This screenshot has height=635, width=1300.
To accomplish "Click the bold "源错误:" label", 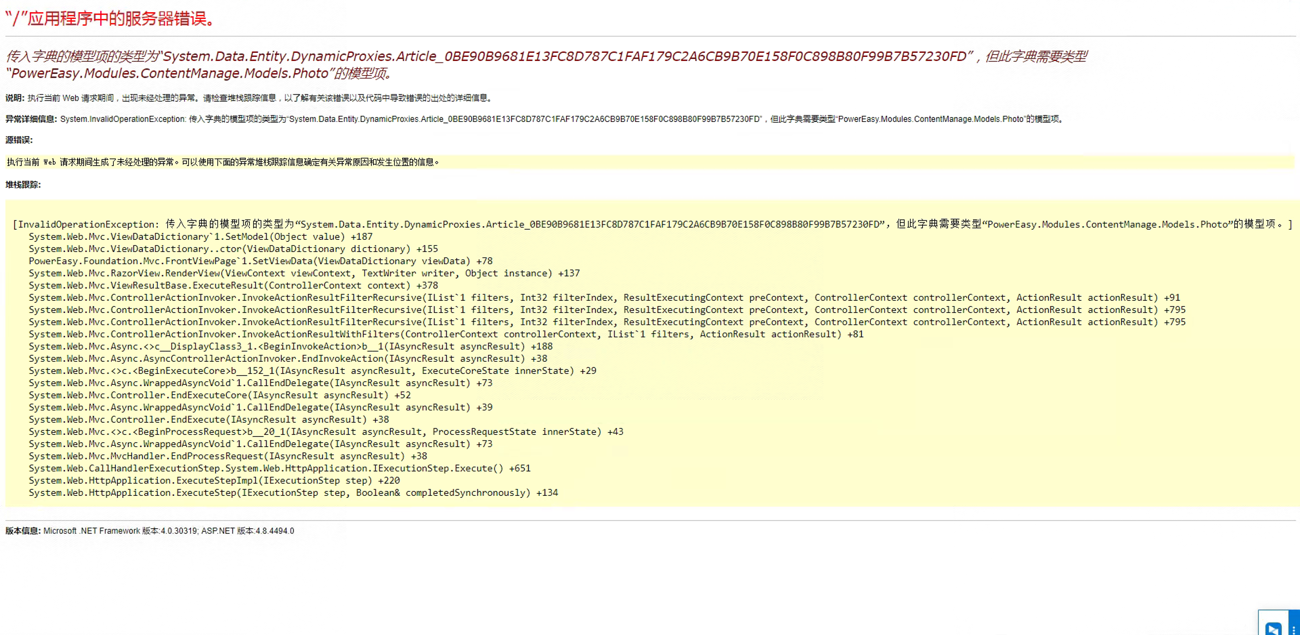I will [x=19, y=140].
